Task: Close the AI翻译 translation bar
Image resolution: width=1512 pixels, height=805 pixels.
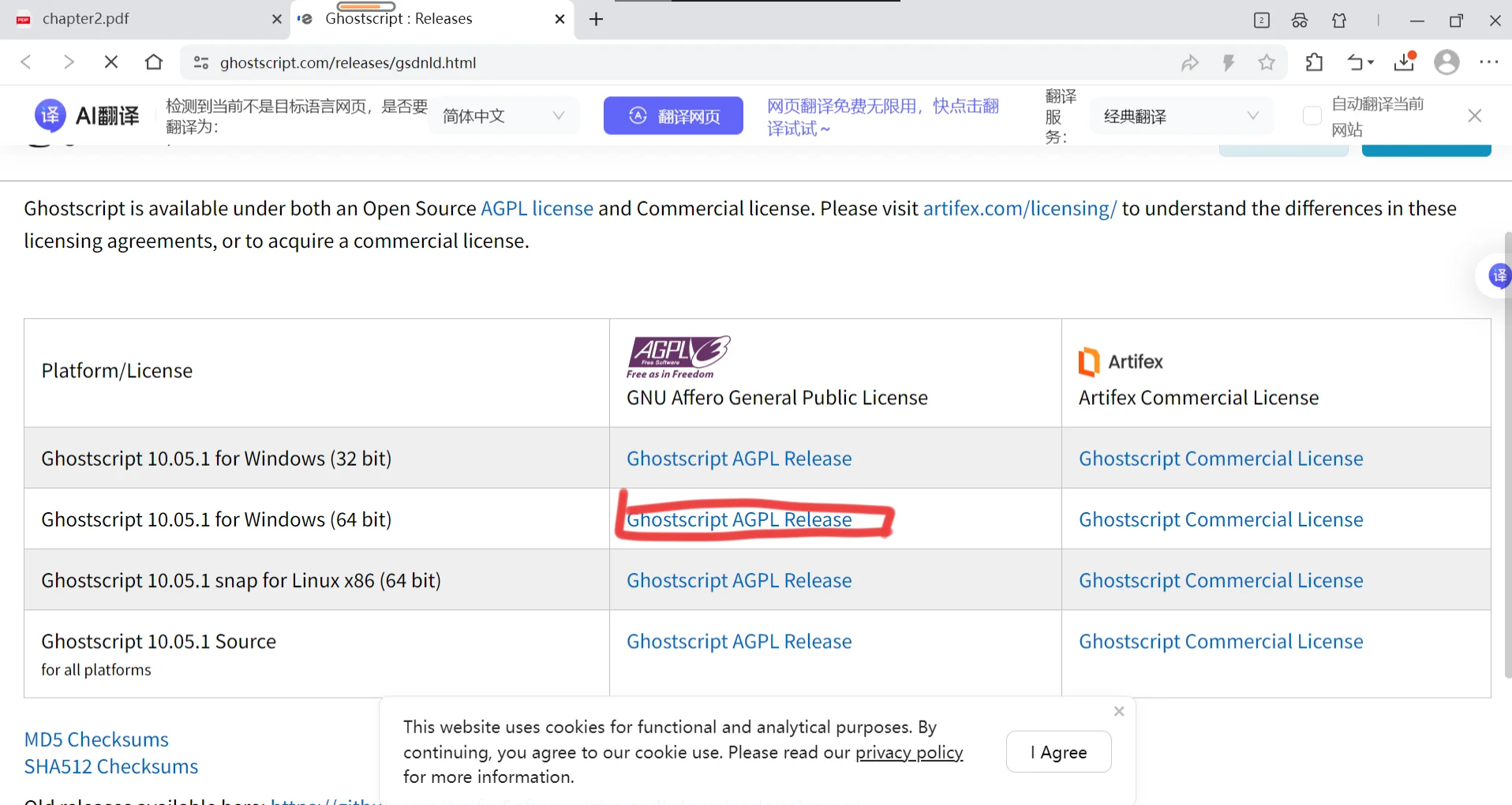Action: pos(1475,116)
